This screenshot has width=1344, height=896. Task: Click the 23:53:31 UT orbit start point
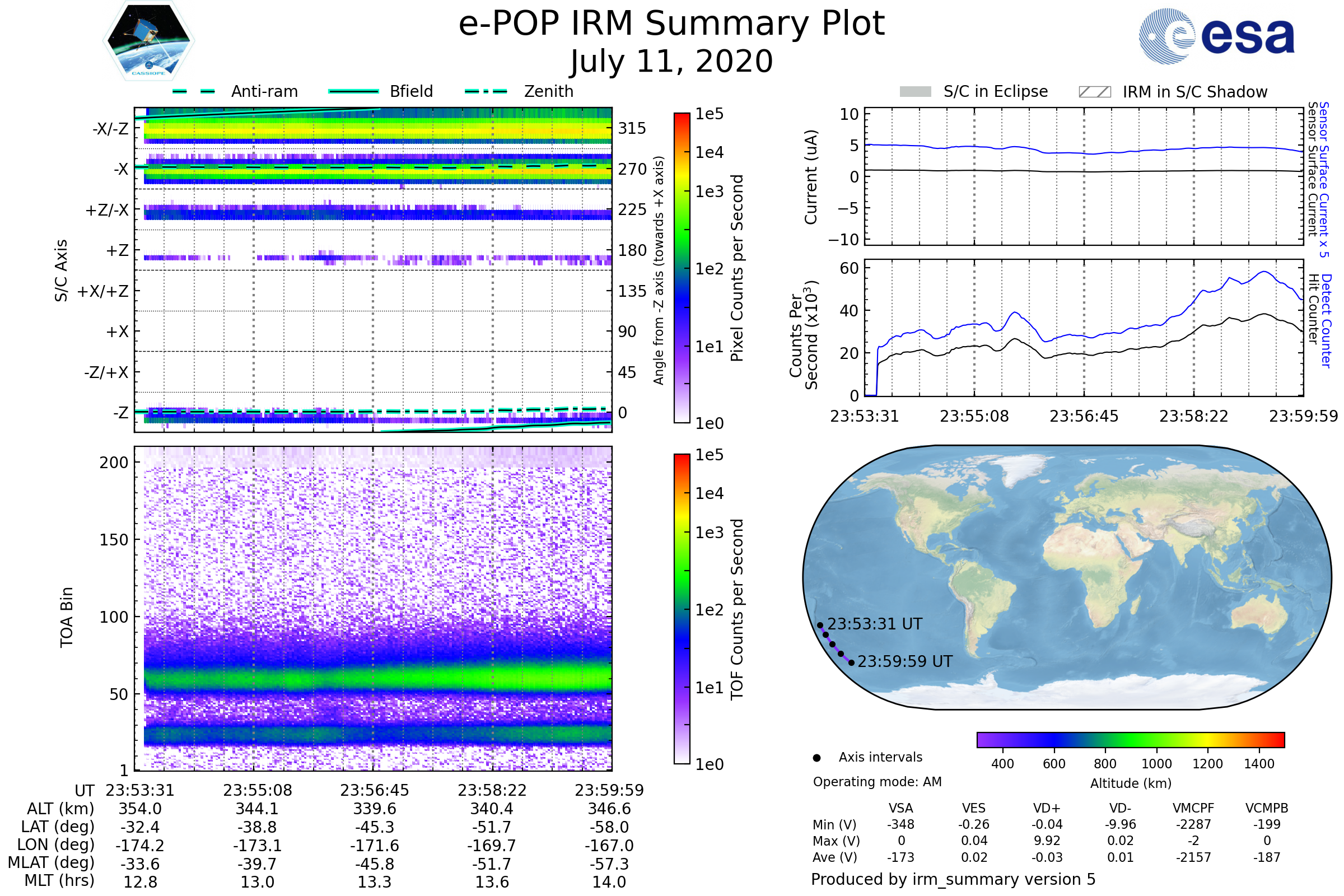coord(820,625)
